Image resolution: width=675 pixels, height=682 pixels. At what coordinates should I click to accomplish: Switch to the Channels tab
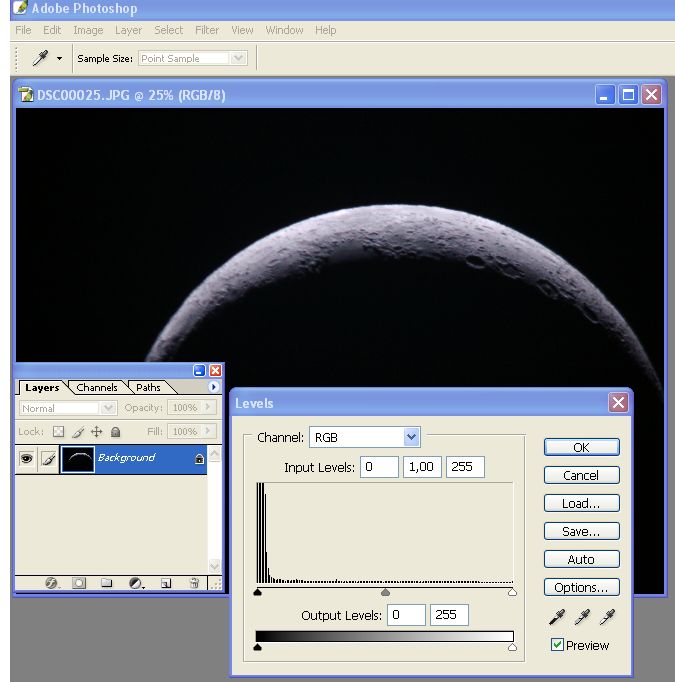(97, 387)
